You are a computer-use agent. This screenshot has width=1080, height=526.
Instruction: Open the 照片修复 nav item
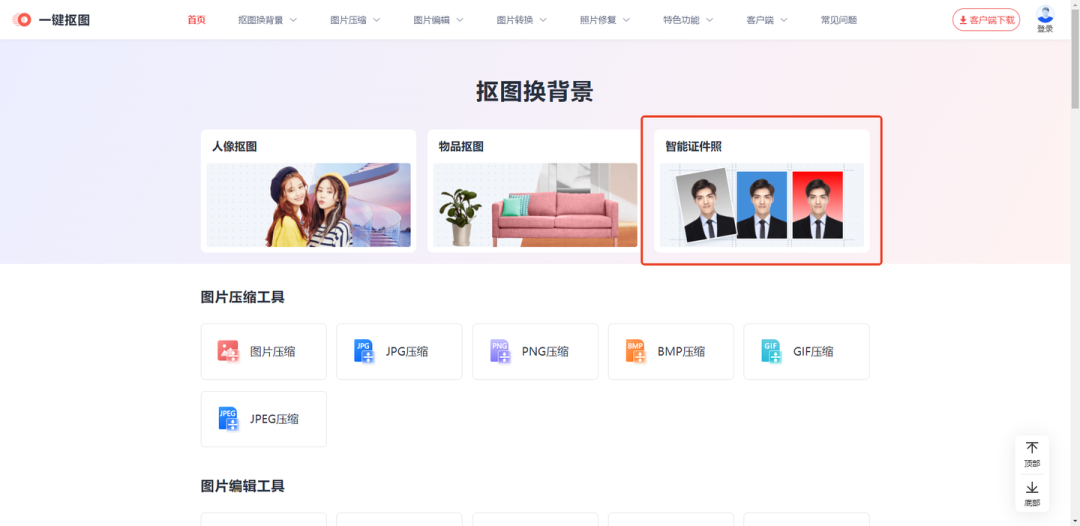click(x=598, y=20)
